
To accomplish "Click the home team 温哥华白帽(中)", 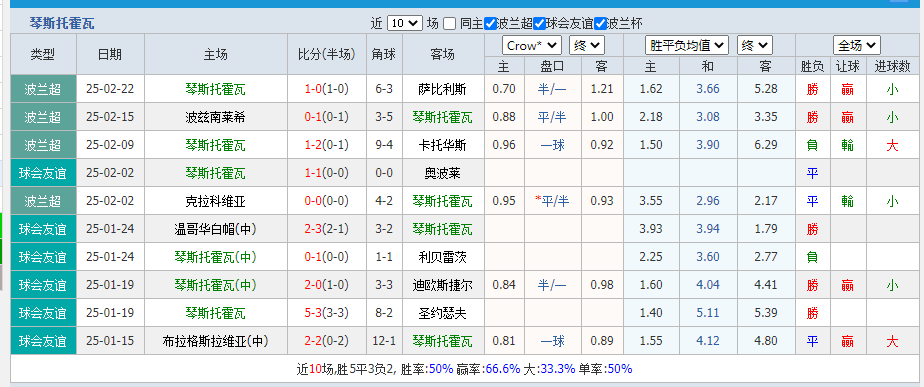I will 215,229.
